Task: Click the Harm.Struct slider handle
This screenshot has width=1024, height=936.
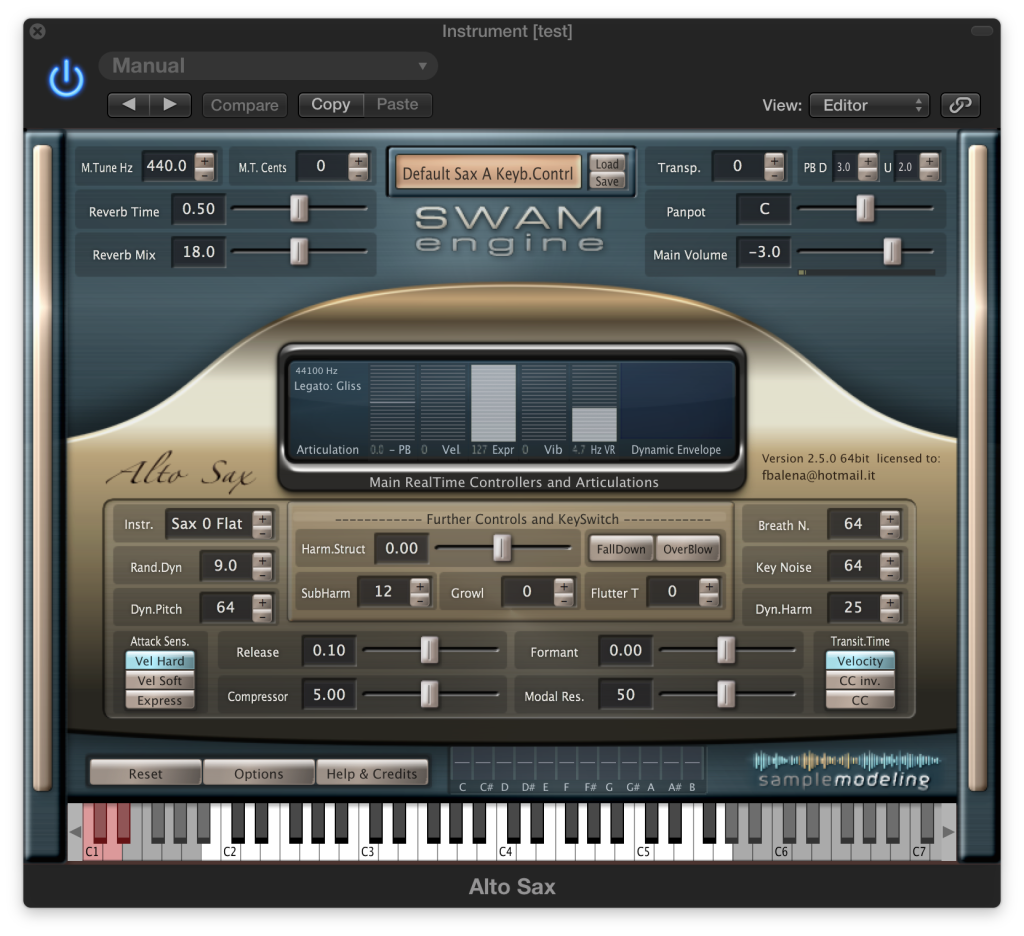Action: 502,548
